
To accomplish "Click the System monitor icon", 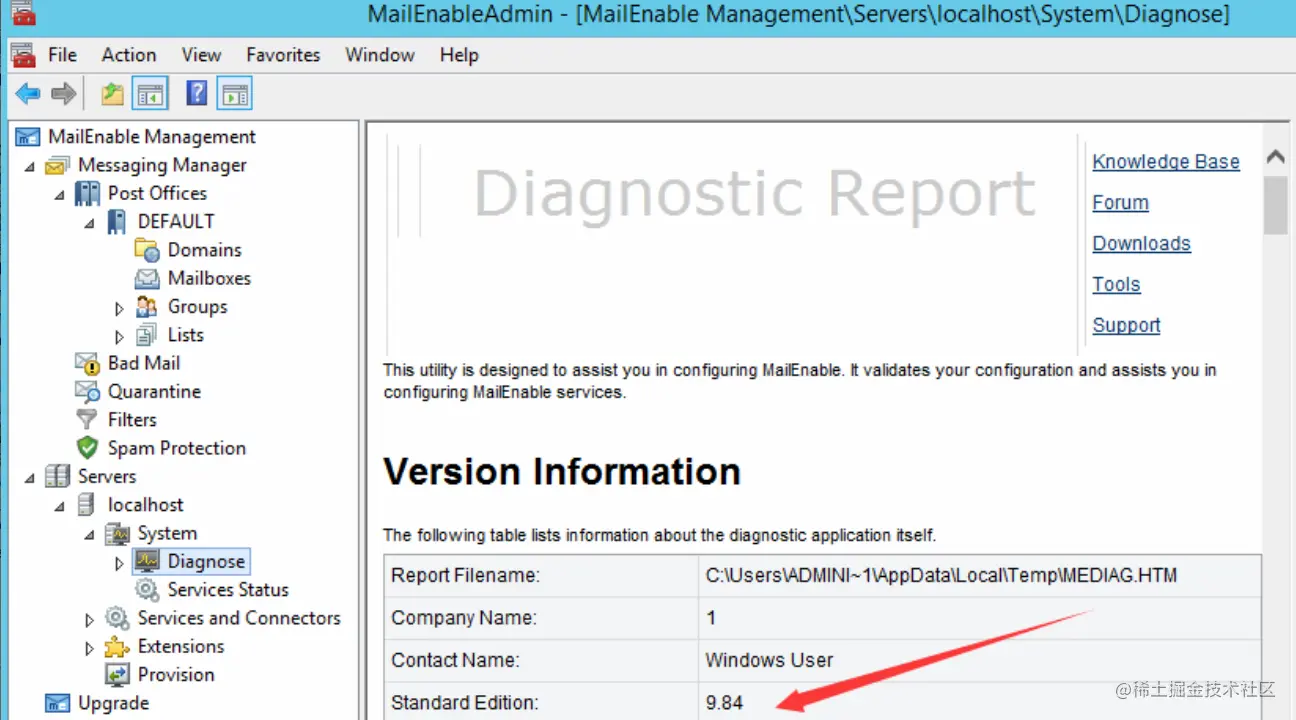I will 118,533.
